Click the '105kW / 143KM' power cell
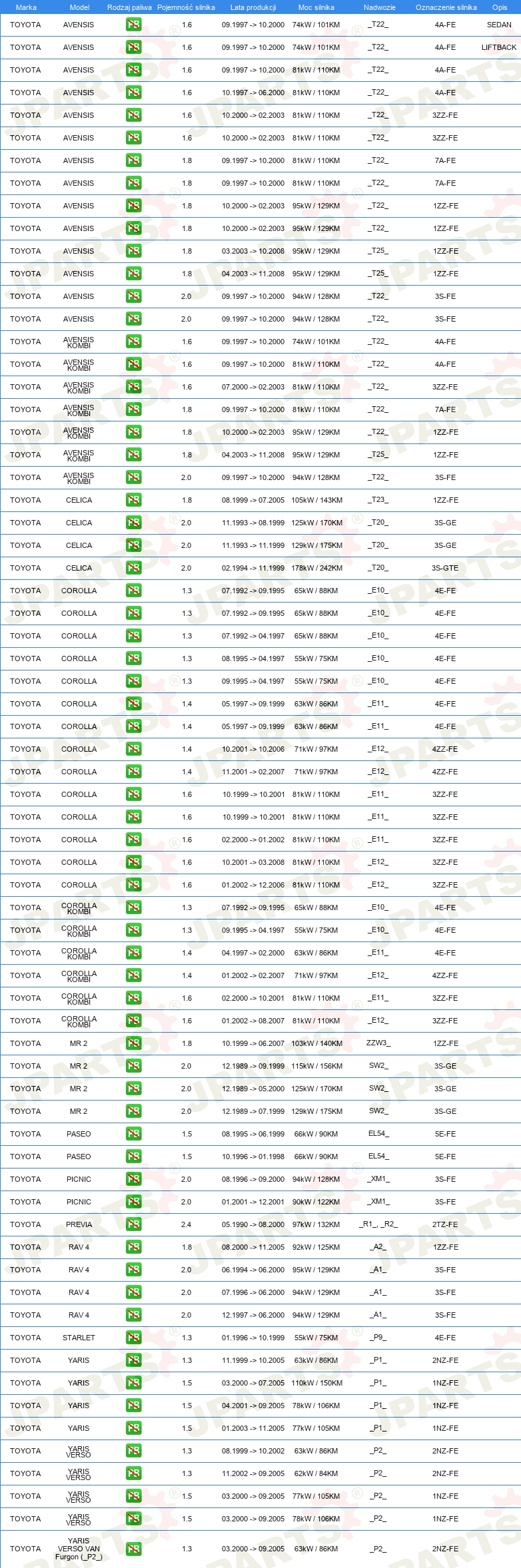 point(316,500)
